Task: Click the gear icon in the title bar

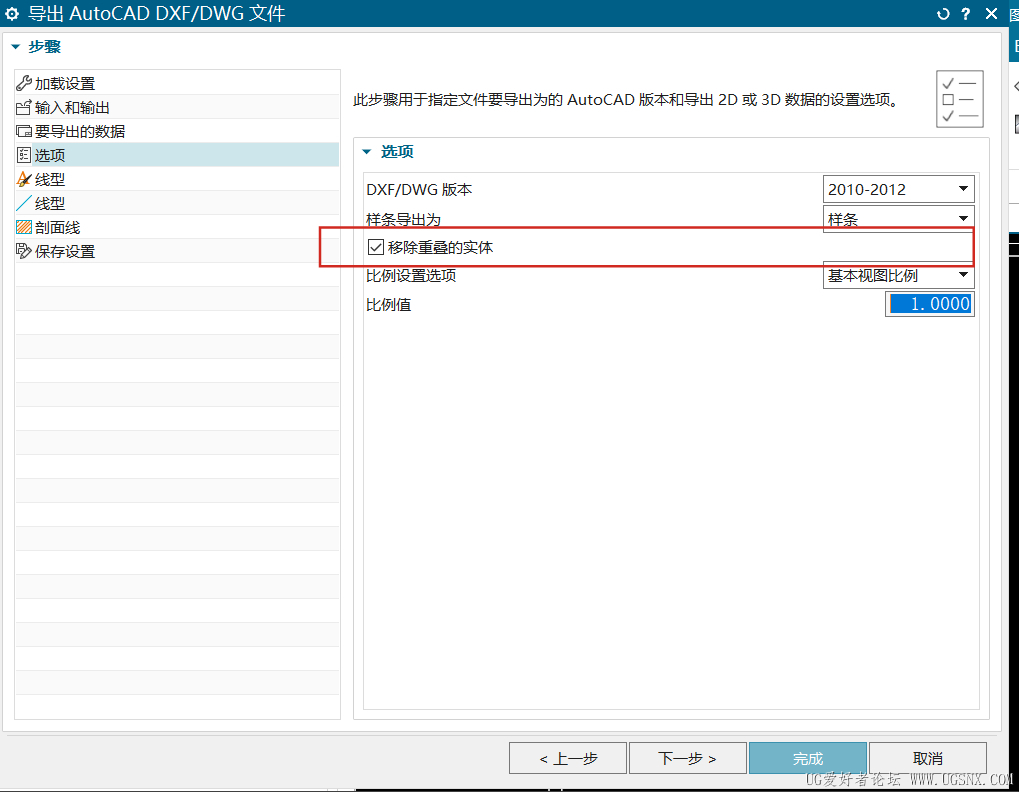Action: (12, 14)
